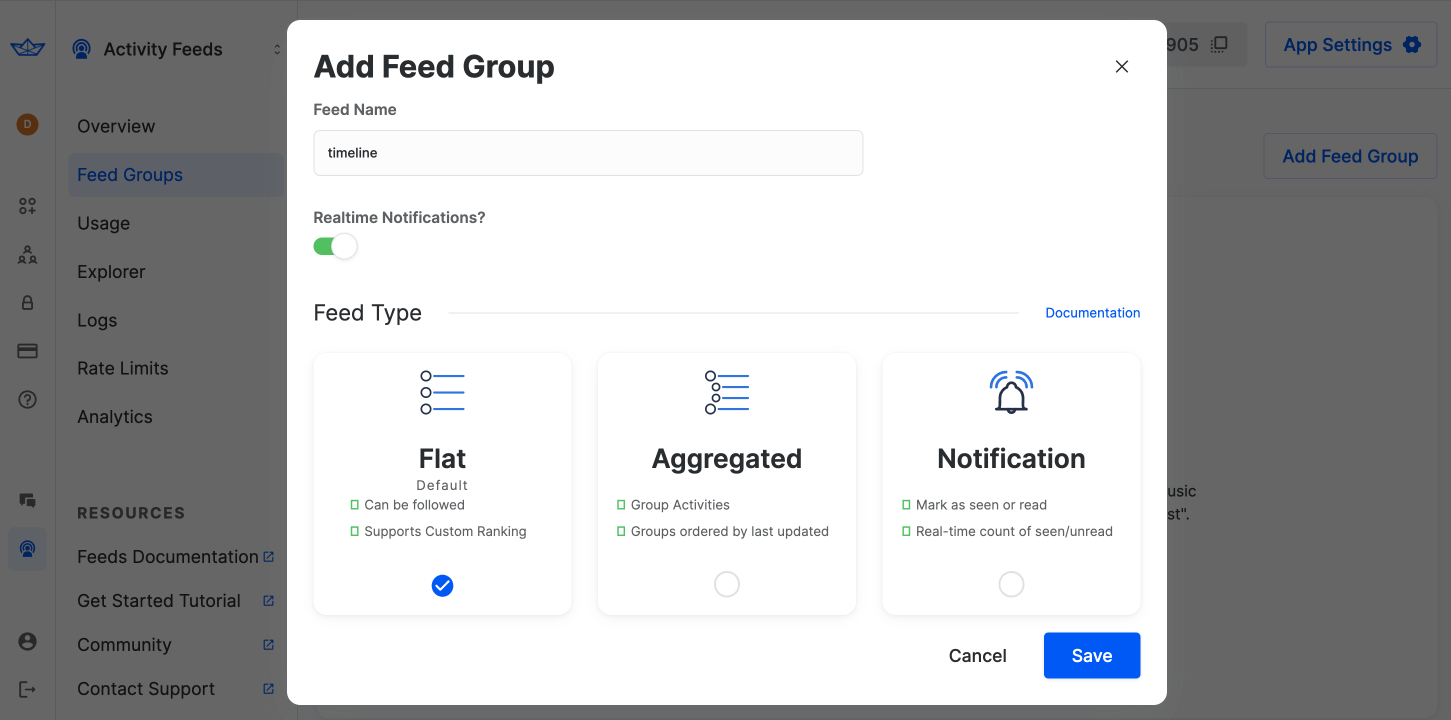The width and height of the screenshot is (1451, 720).
Task: Click external link icon beside Community
Action: 268,644
